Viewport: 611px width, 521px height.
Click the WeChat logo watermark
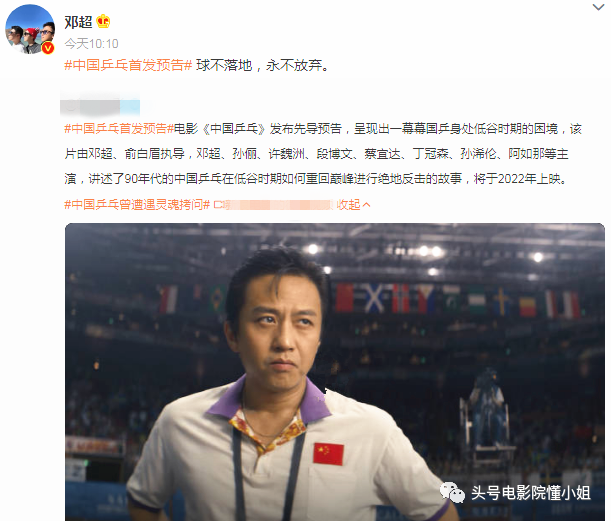click(x=452, y=493)
